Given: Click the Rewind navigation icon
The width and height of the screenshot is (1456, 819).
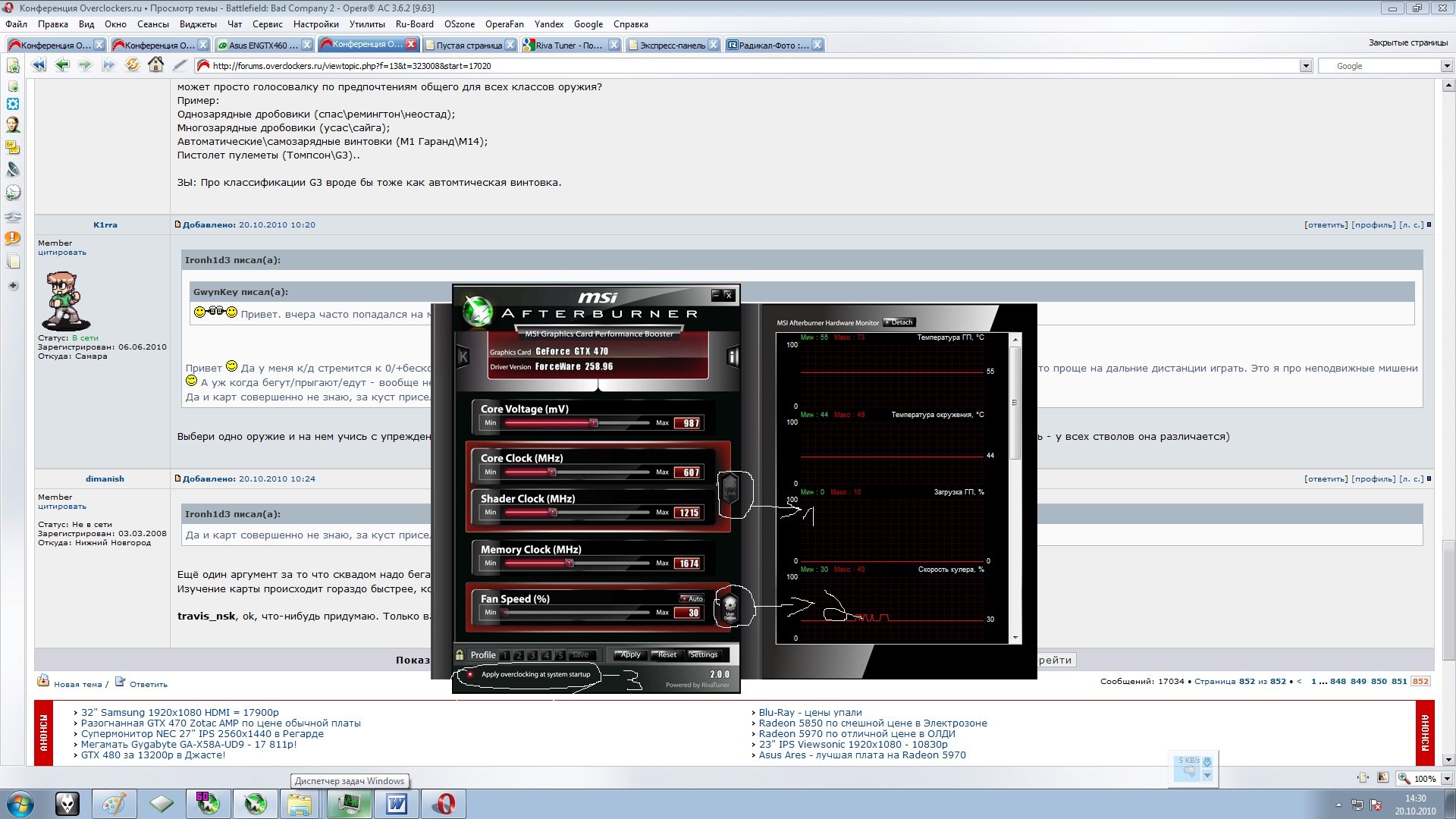Looking at the screenshot, I should [x=39, y=65].
